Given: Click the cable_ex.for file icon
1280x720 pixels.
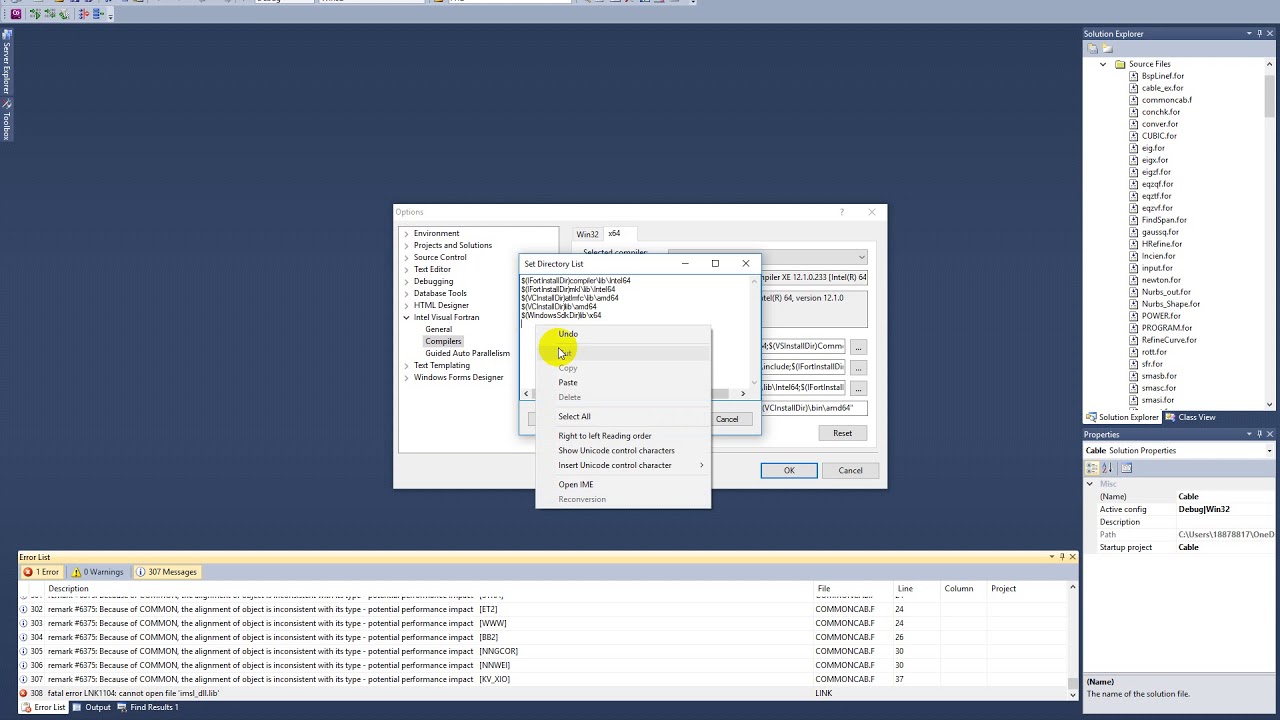Looking at the screenshot, I should pyautogui.click(x=1133, y=88).
